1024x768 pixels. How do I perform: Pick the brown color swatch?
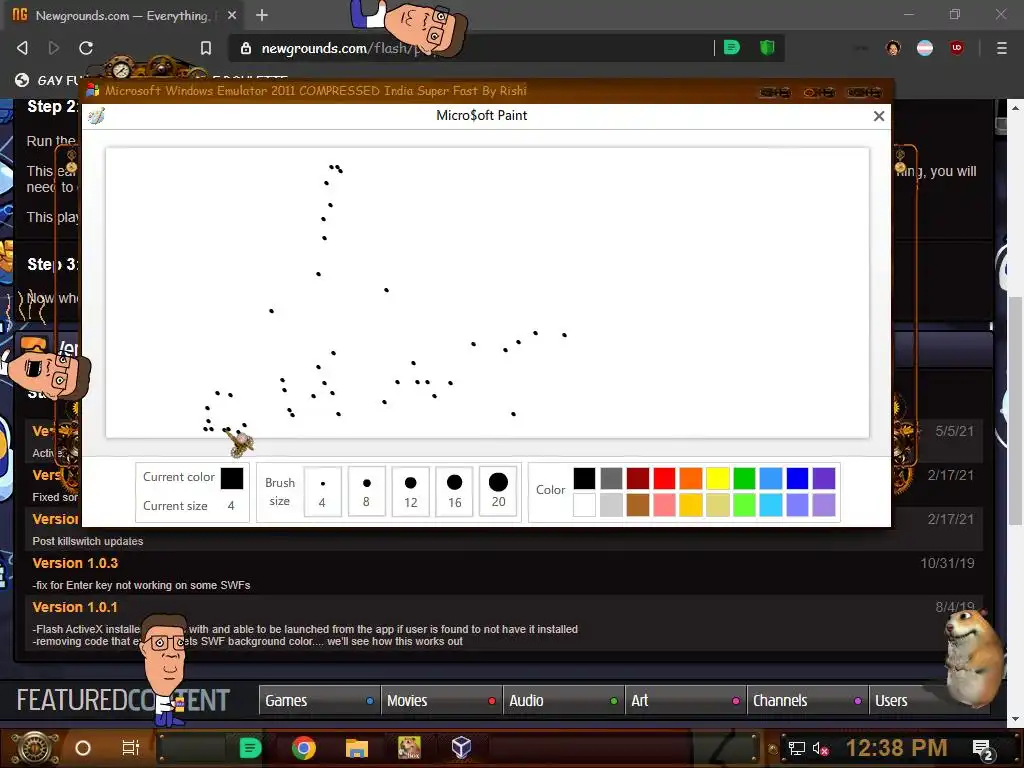click(x=638, y=505)
